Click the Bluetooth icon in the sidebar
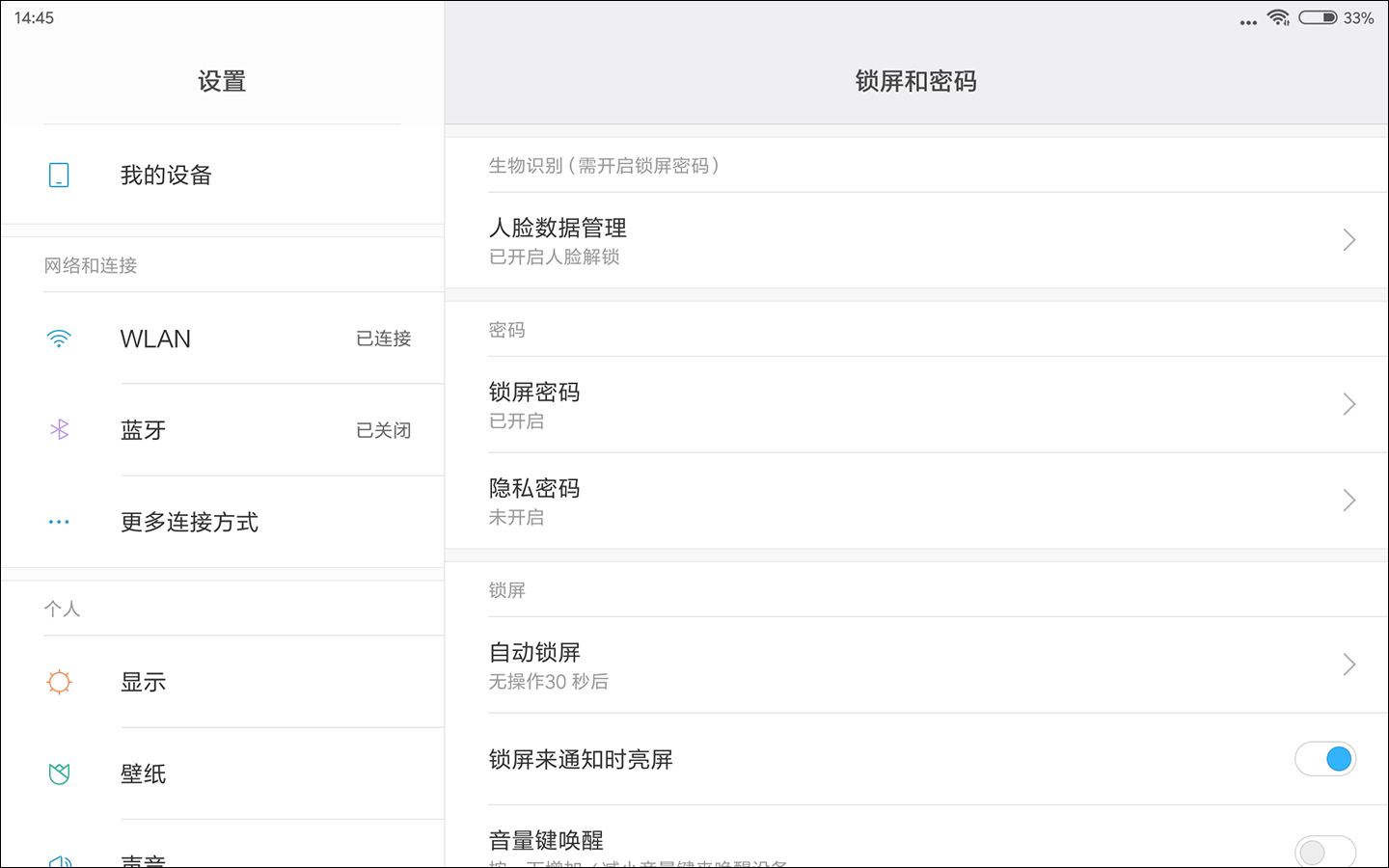This screenshot has width=1389, height=868. [x=59, y=430]
